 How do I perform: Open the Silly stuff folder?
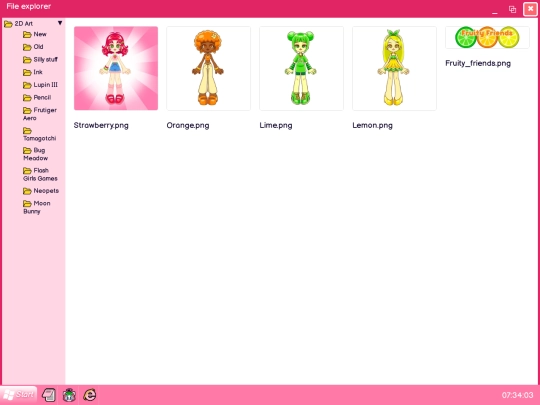(40, 60)
